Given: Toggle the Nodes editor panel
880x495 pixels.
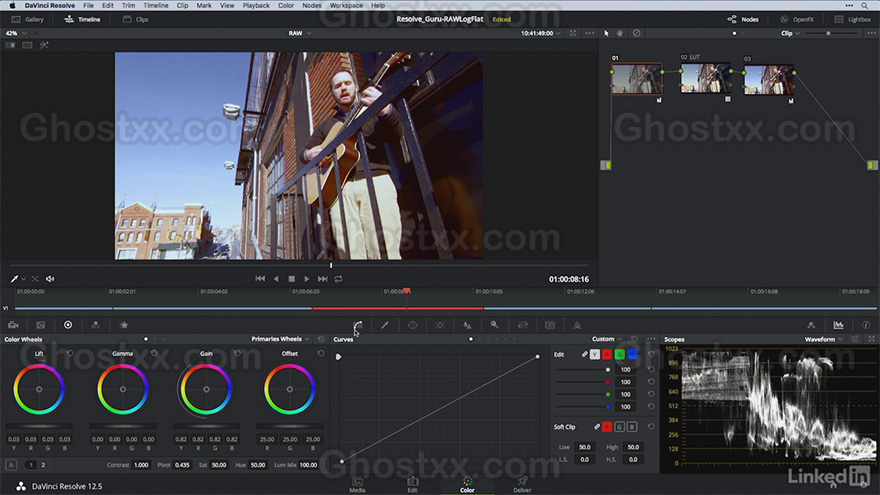Looking at the screenshot, I should click(x=743, y=19).
